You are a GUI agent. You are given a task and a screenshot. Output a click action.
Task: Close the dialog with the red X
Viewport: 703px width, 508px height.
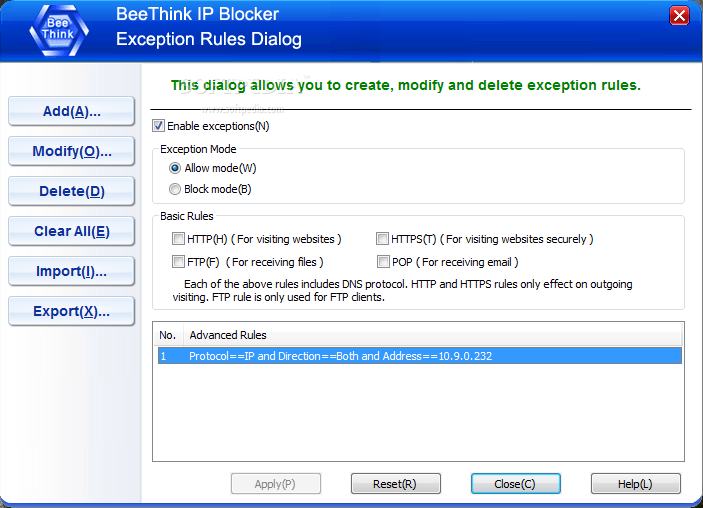click(679, 16)
